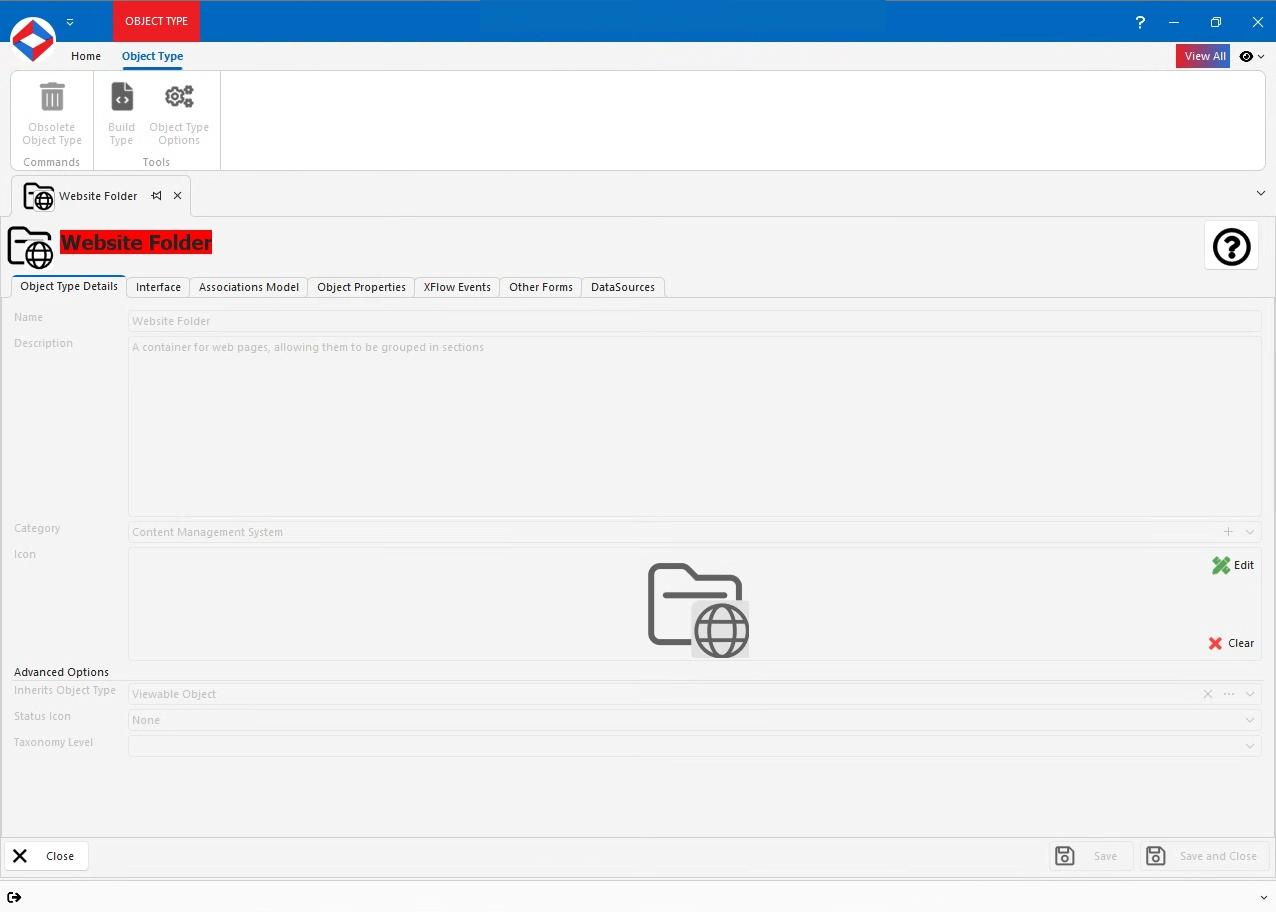The image size is (1276, 912).
Task: Click the help question mark circle
Action: (x=1231, y=246)
